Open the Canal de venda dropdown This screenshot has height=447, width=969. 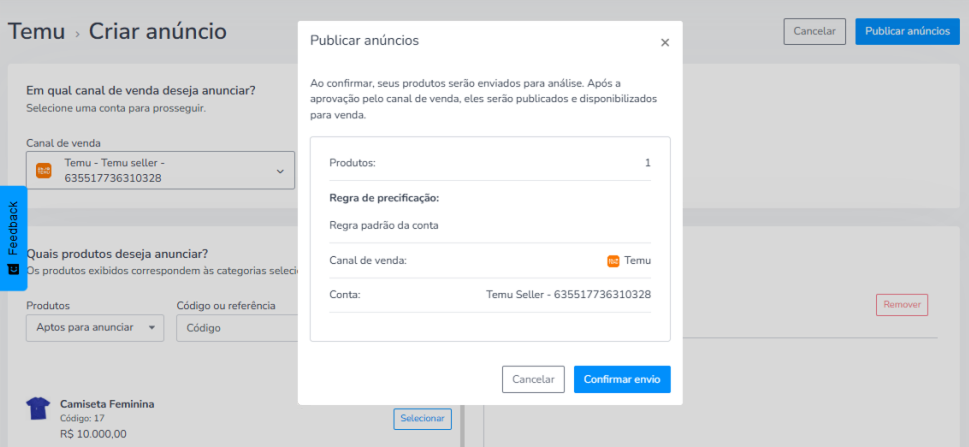coord(160,171)
